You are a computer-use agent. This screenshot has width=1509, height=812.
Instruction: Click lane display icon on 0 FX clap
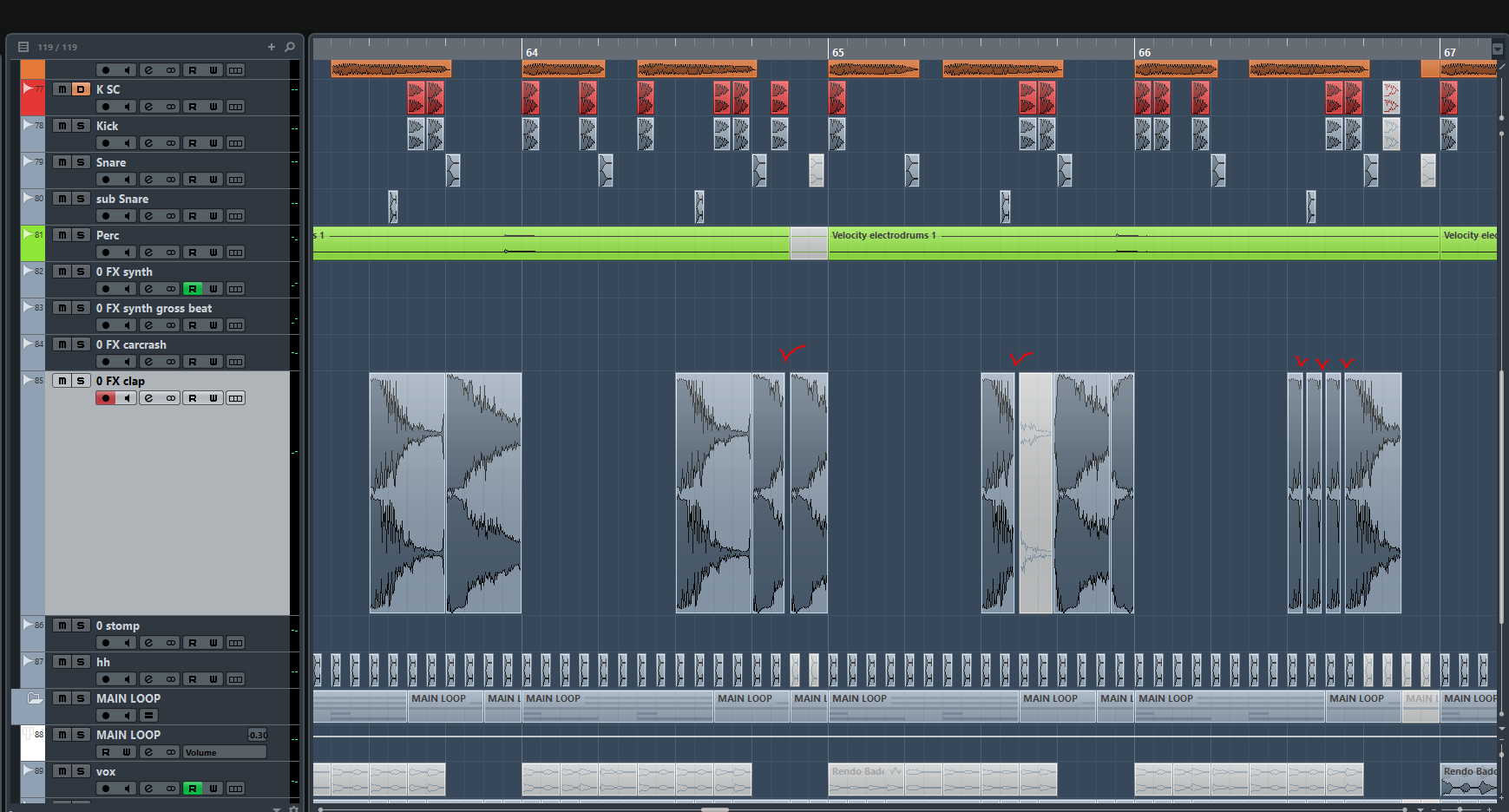click(235, 398)
